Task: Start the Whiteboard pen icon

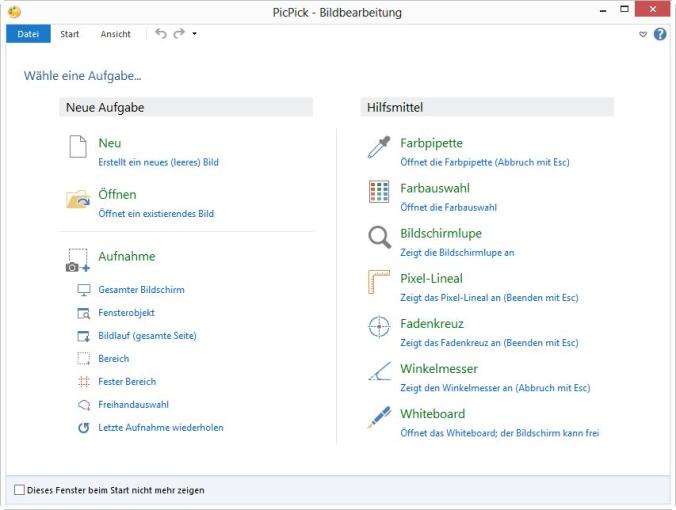Action: point(379,417)
